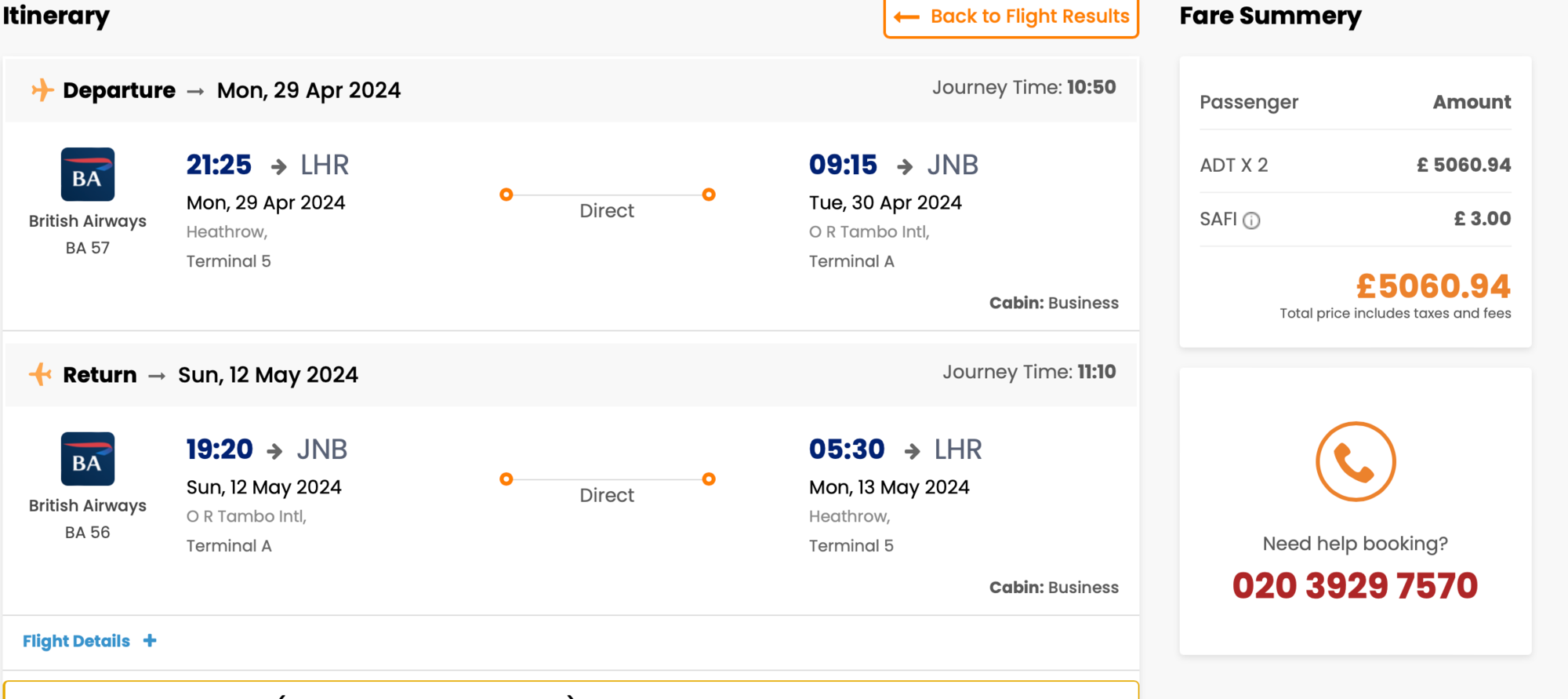Click the Fare Summery heading
The height and width of the screenshot is (699, 1568).
(1270, 15)
